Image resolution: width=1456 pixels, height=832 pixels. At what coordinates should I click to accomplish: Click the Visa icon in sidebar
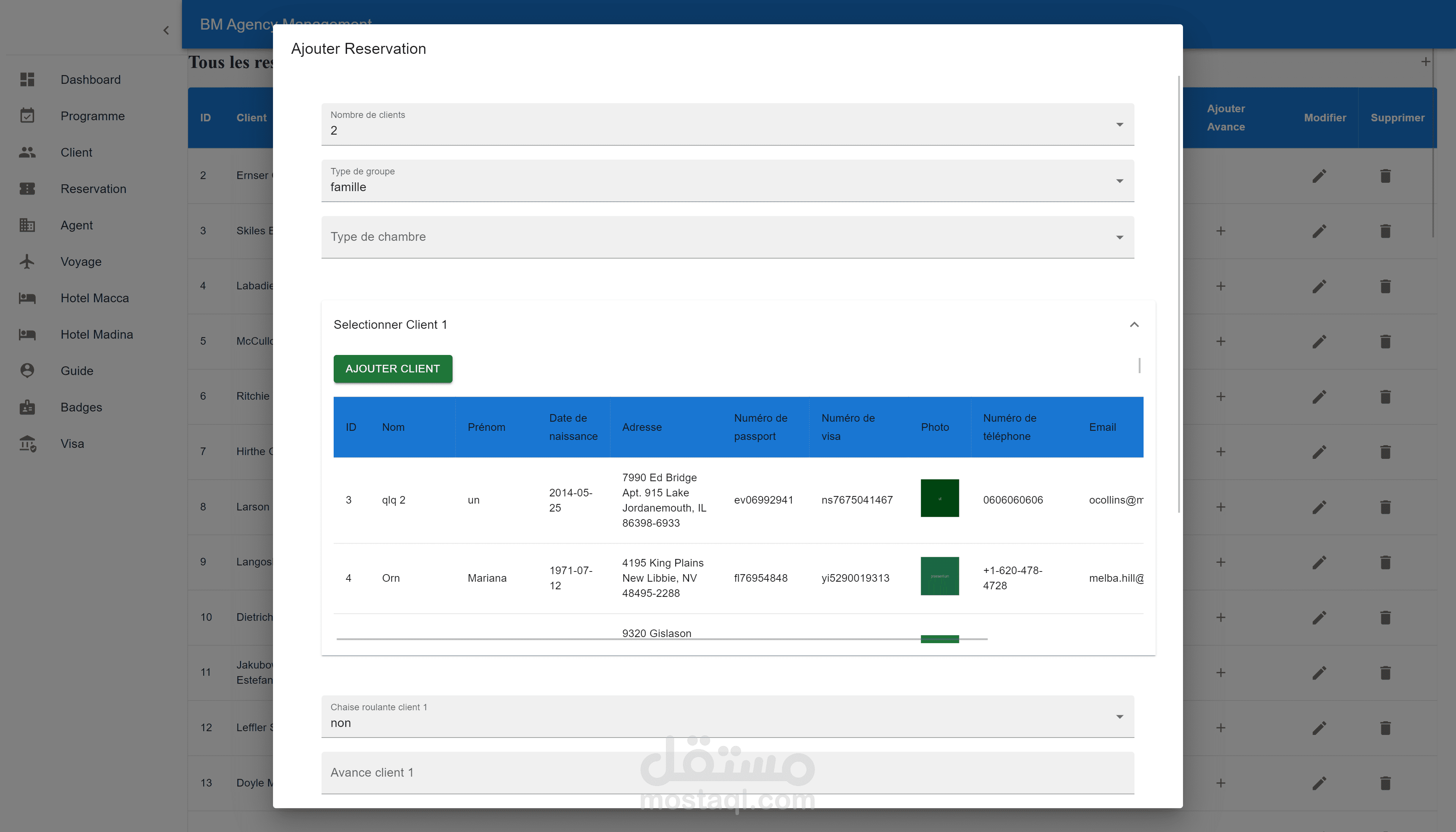coord(27,444)
